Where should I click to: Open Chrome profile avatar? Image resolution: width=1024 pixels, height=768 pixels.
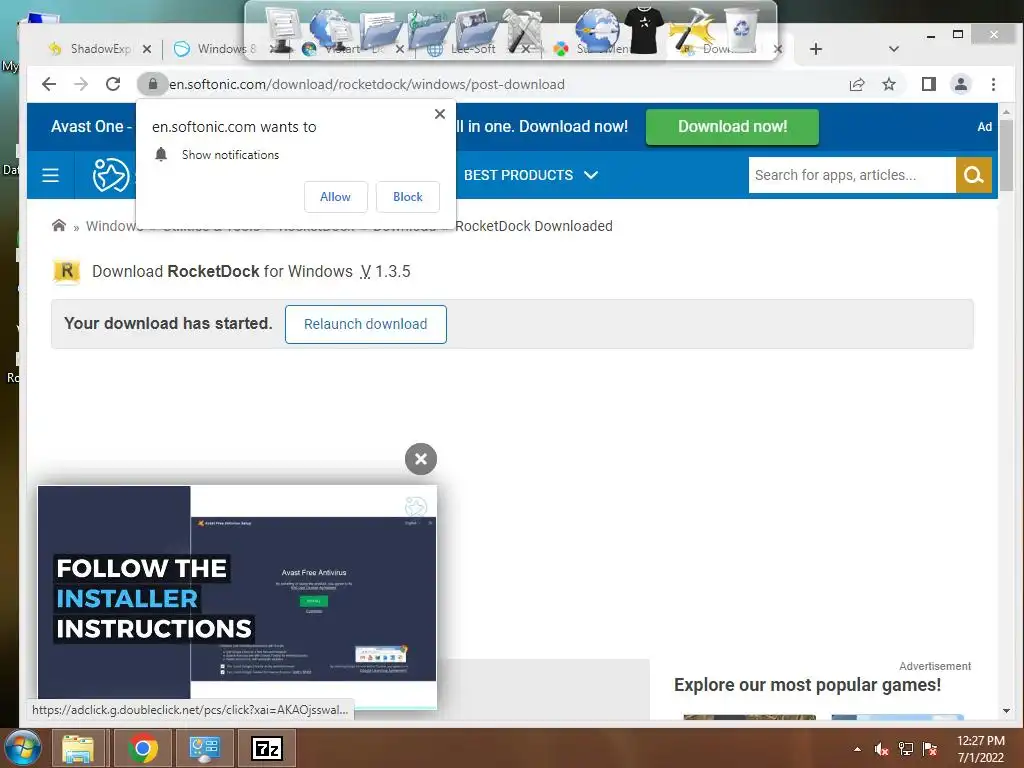click(x=961, y=84)
